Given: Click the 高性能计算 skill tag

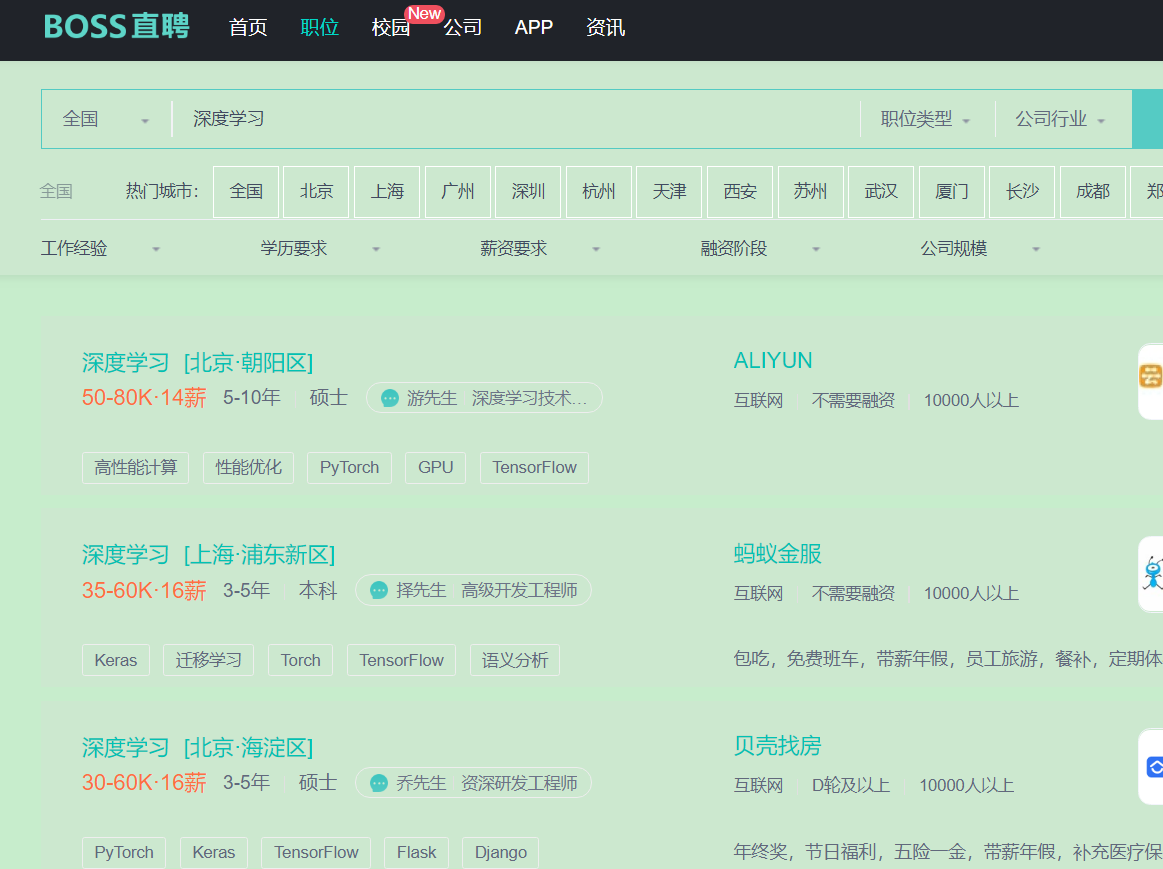Looking at the screenshot, I should (x=136, y=468).
